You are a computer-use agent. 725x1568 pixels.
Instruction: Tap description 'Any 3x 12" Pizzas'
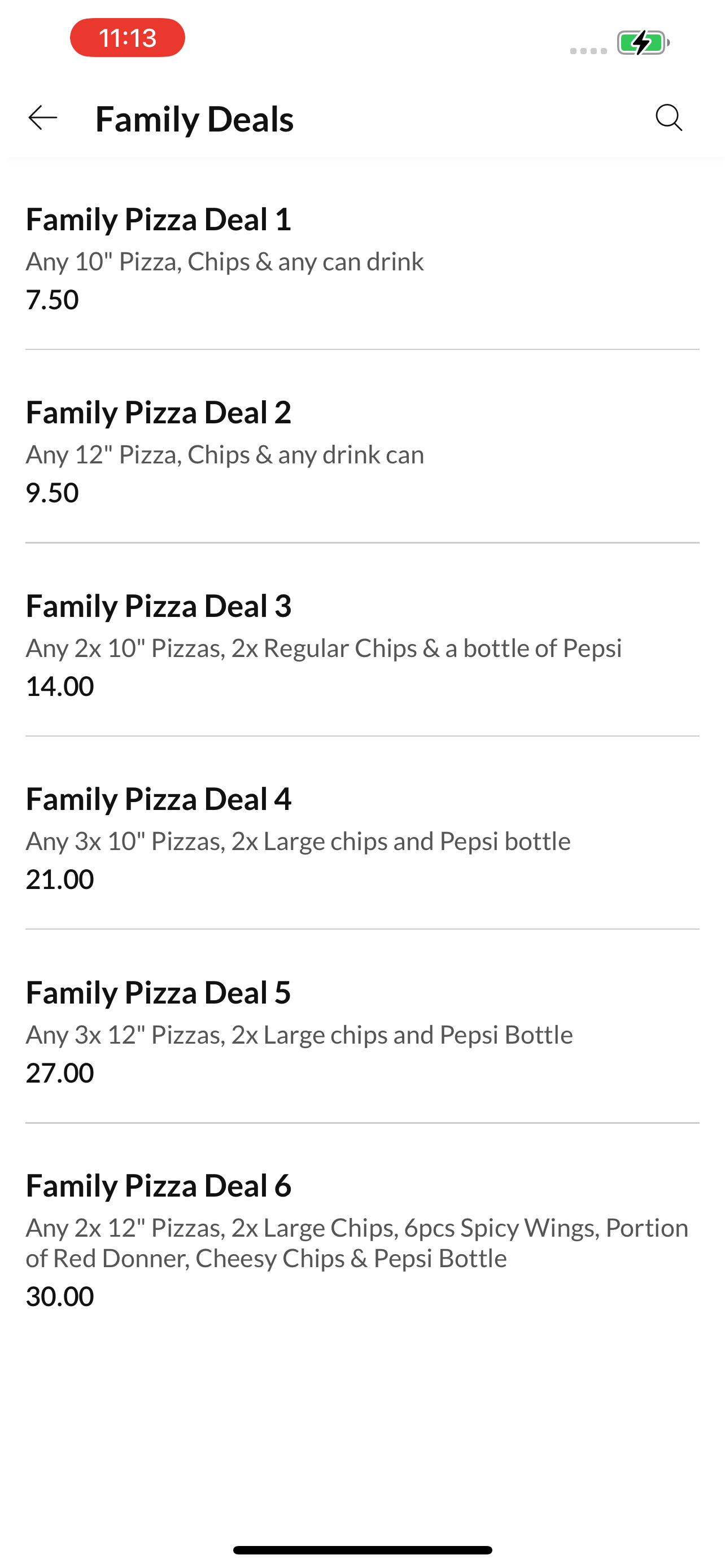tap(299, 1035)
